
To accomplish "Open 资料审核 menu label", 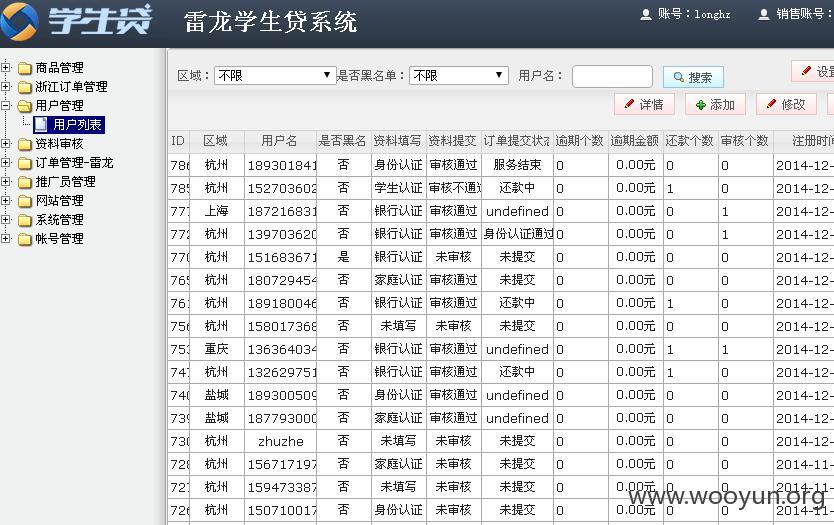I will pos(60,144).
